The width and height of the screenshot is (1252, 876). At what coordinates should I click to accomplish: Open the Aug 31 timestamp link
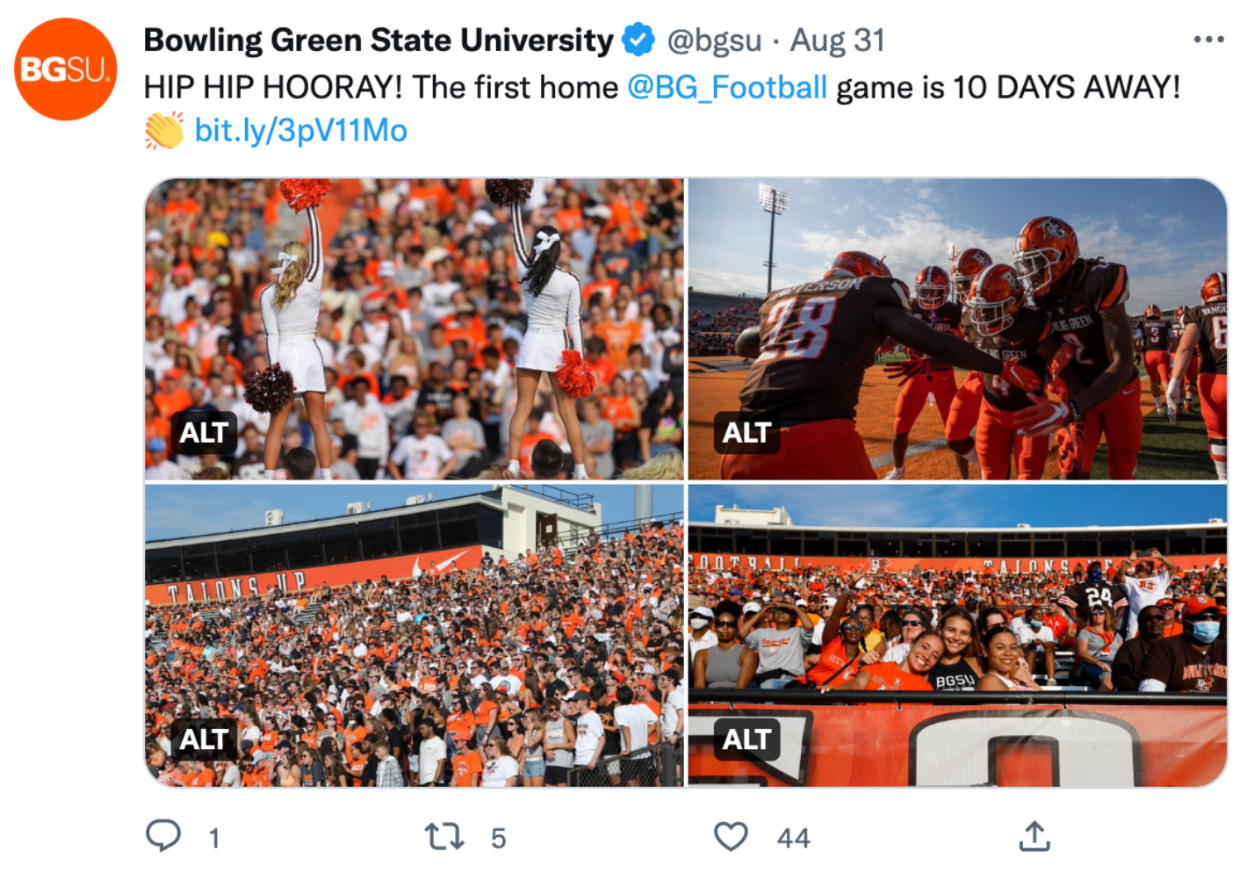click(x=838, y=41)
